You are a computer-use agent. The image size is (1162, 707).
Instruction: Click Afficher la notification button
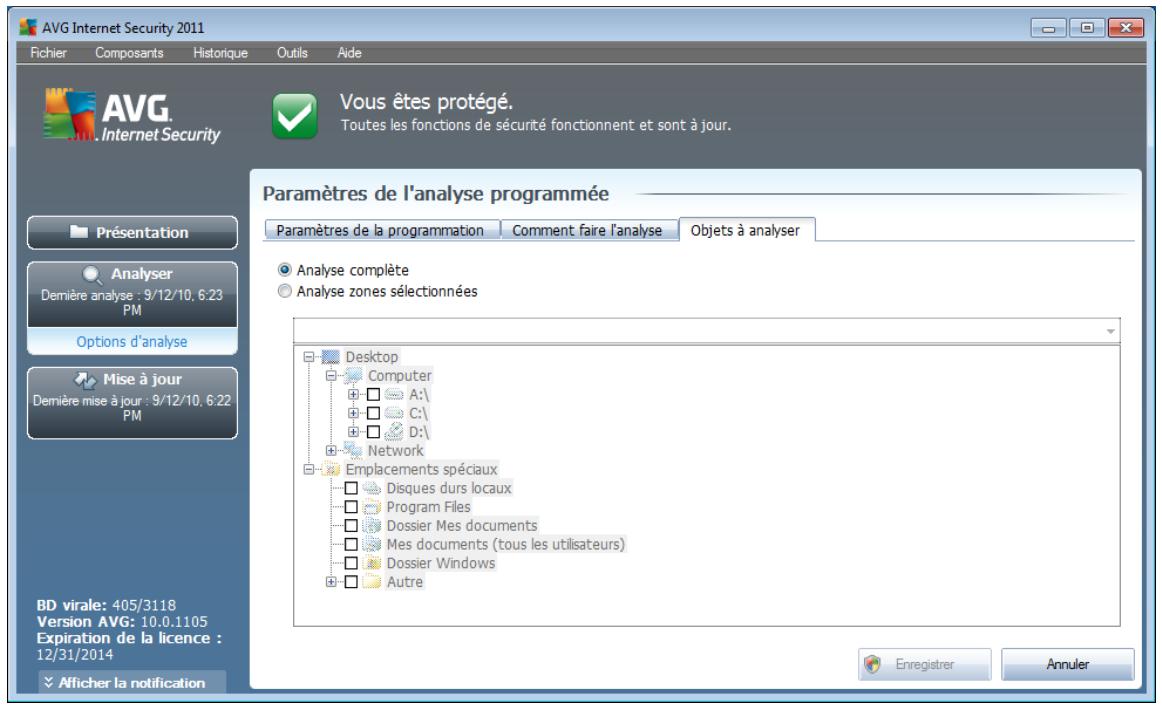point(133,683)
